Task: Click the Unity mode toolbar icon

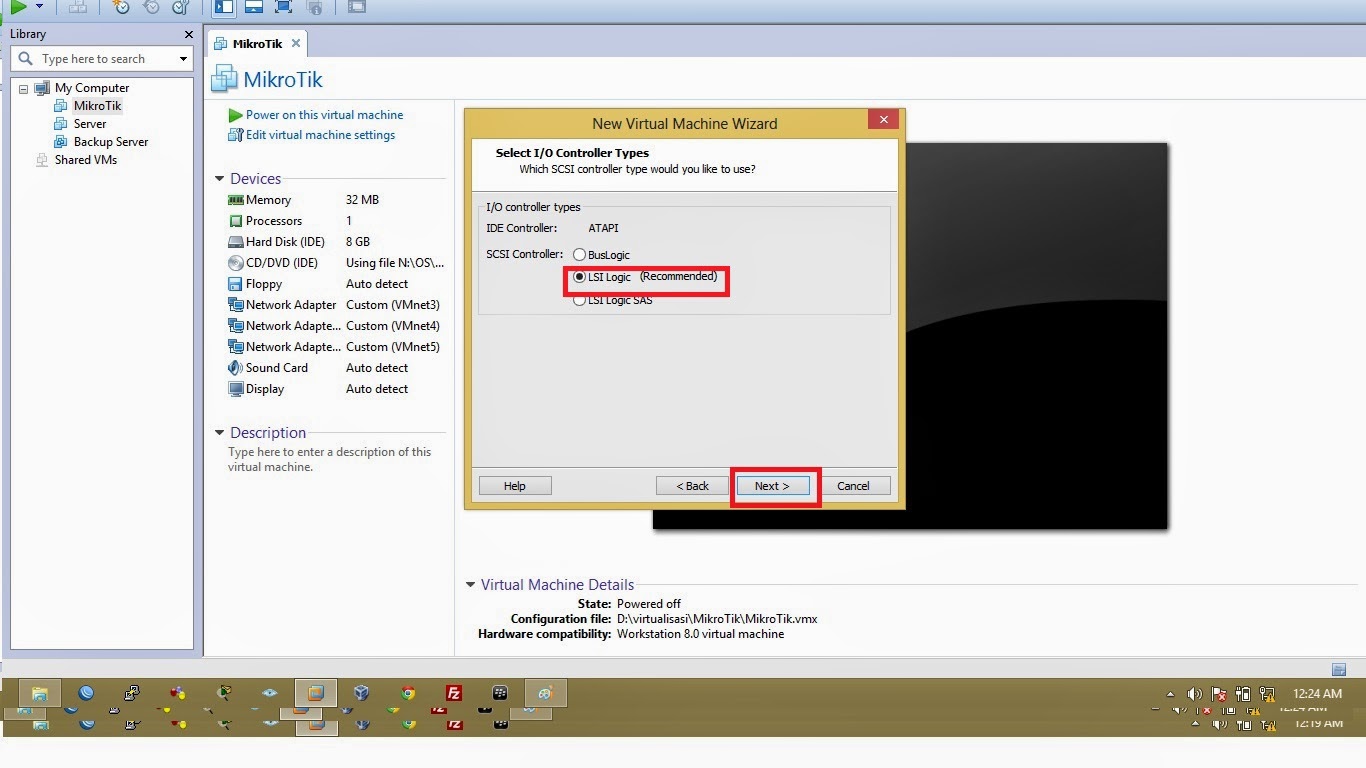Action: click(x=313, y=7)
